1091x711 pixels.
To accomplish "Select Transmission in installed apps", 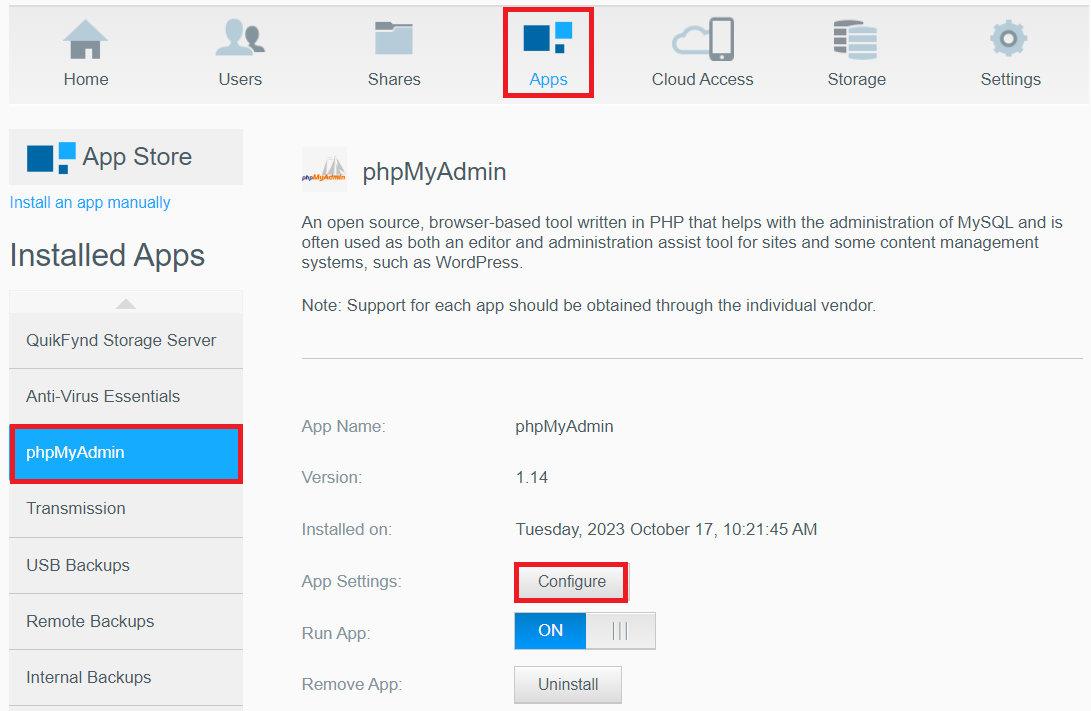I will [126, 509].
